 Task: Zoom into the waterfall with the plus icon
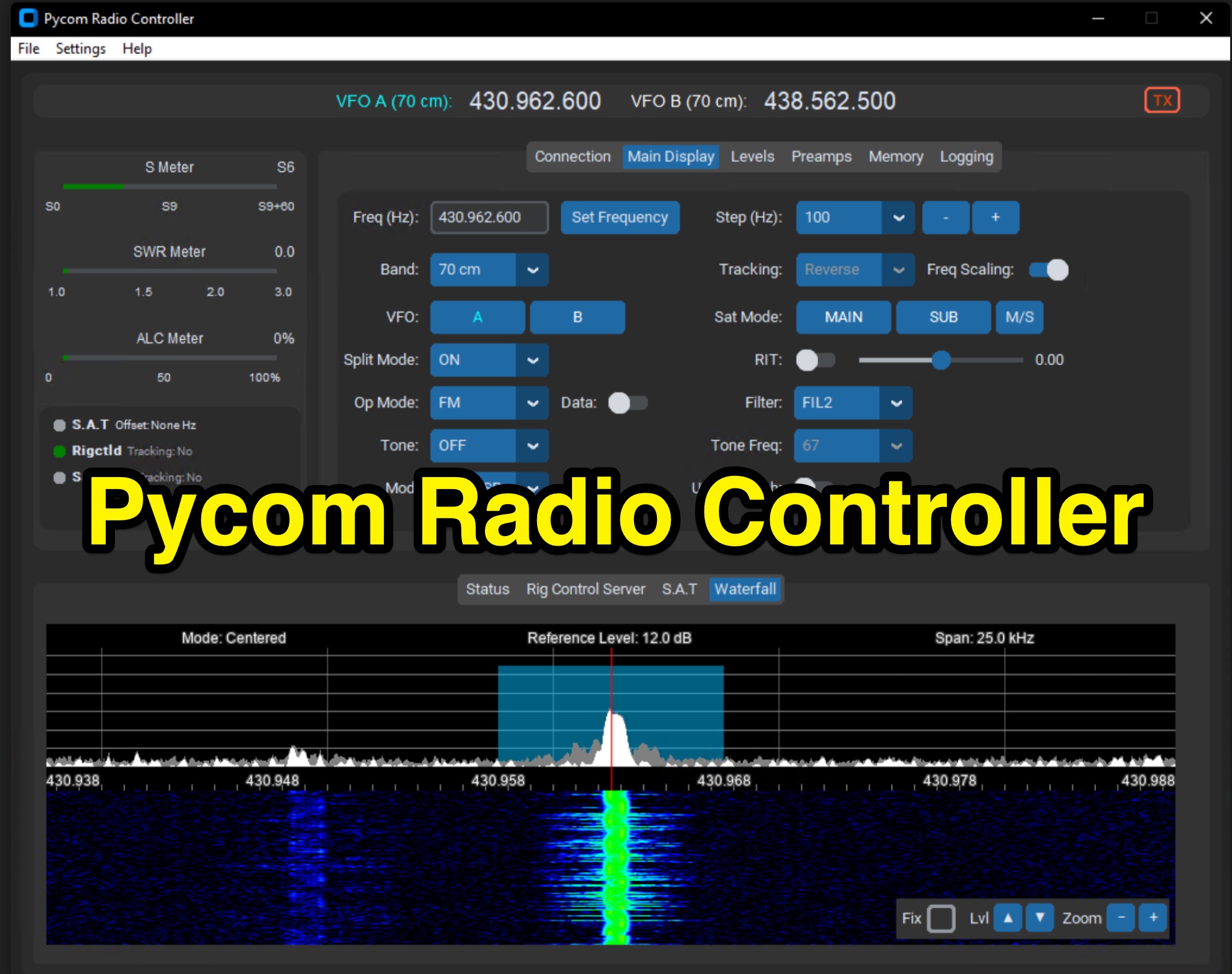click(x=1153, y=918)
